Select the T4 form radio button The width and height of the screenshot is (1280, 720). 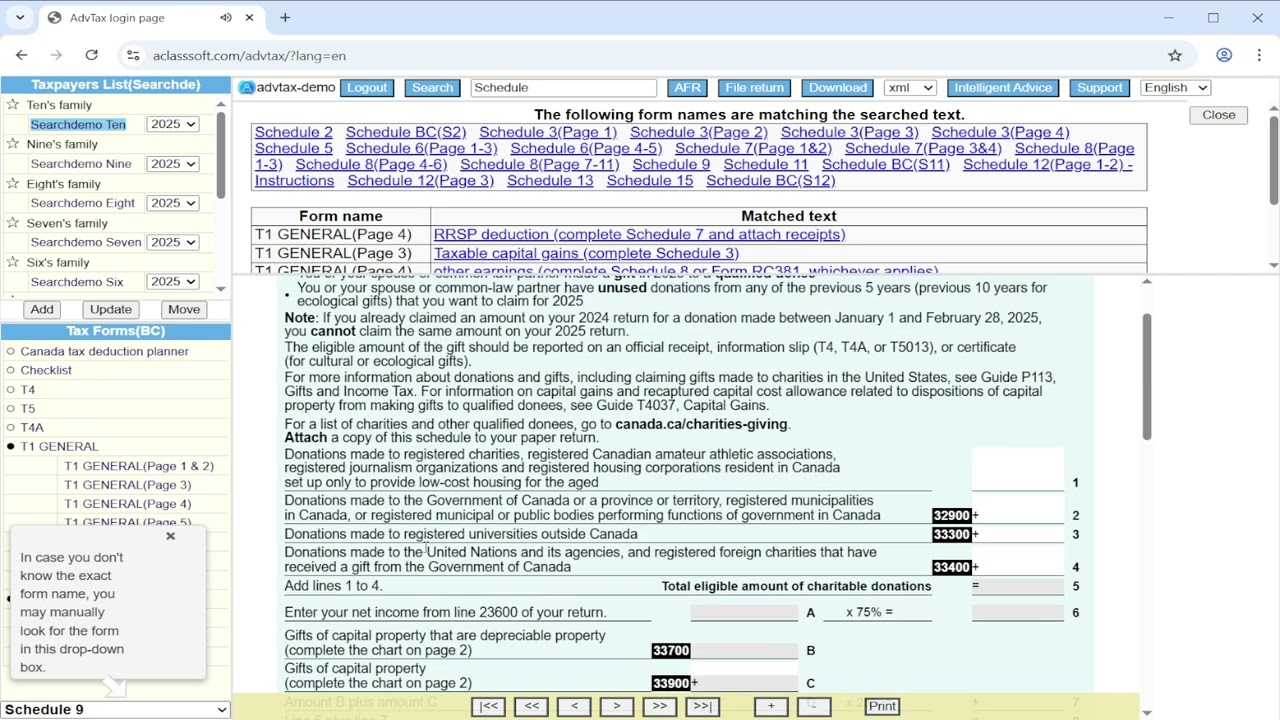pos(10,390)
